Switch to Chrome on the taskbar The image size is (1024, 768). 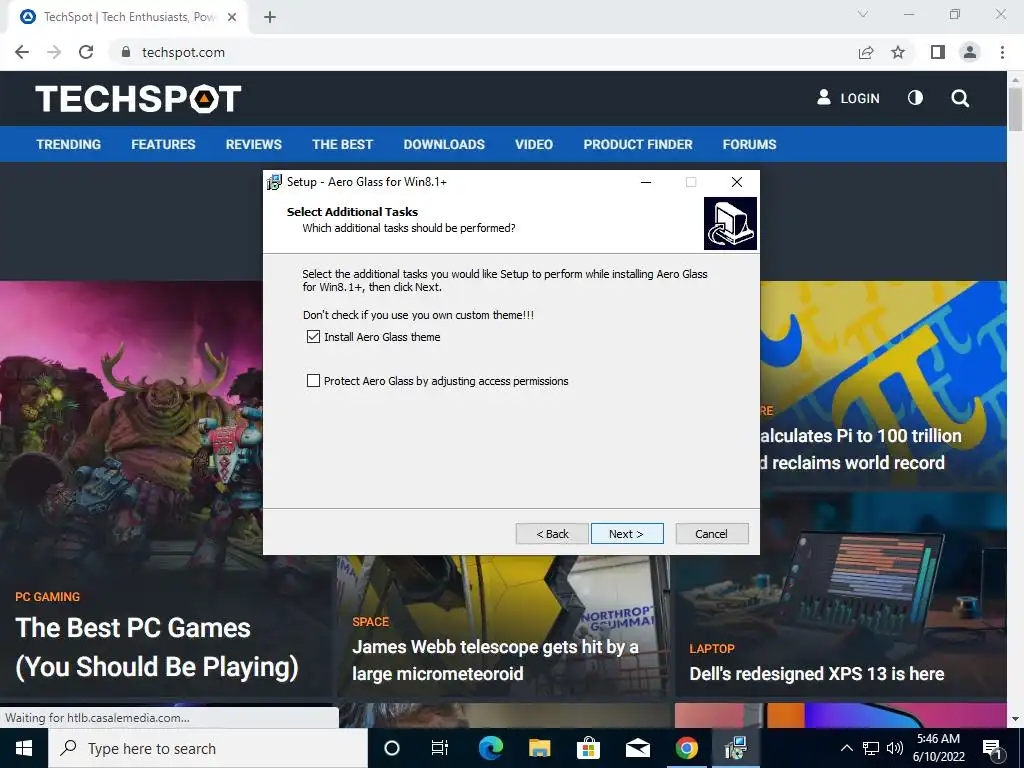pos(686,748)
